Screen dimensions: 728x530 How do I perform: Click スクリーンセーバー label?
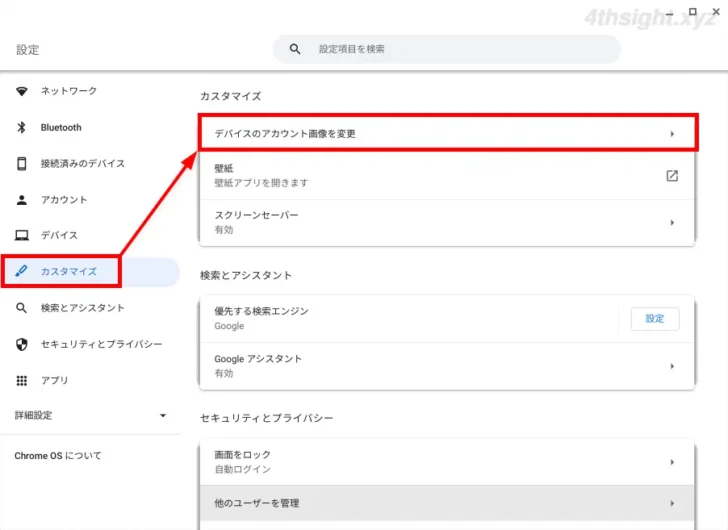tap(256, 215)
